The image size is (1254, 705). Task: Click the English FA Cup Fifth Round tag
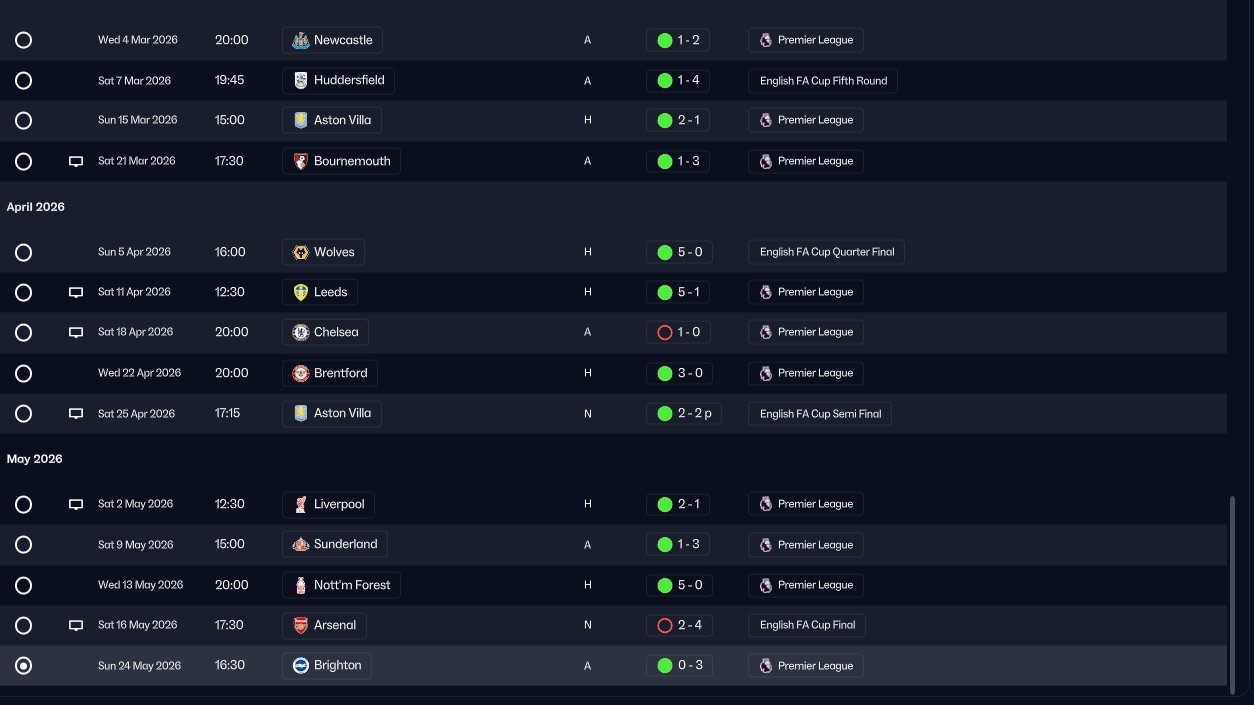click(822, 80)
